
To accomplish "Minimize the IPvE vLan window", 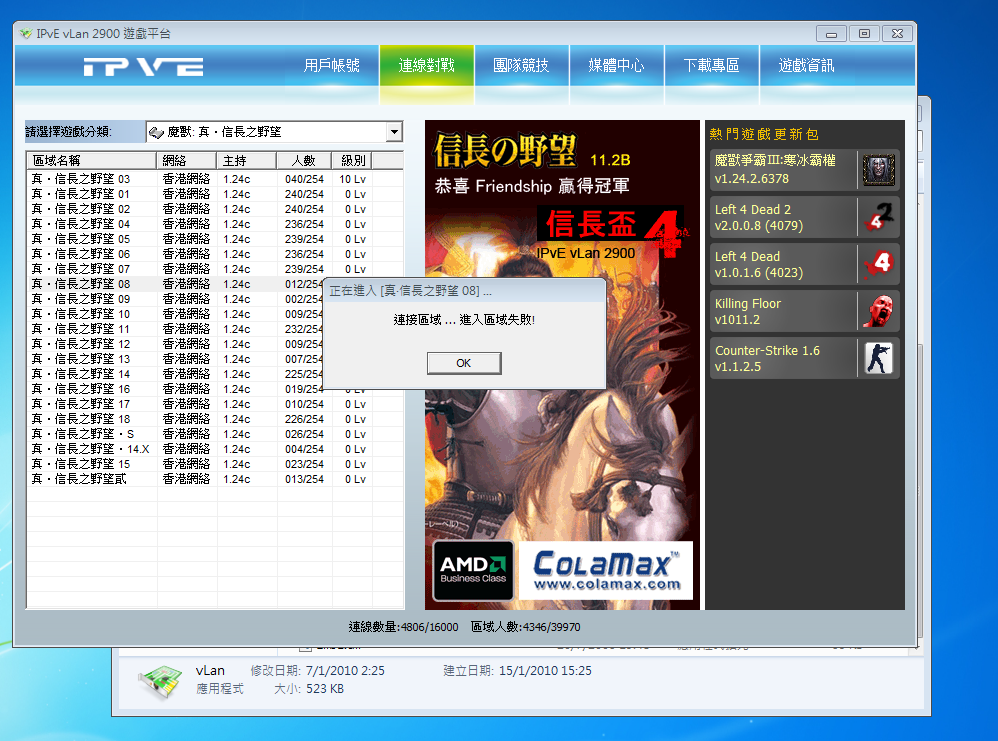I will coord(831,34).
